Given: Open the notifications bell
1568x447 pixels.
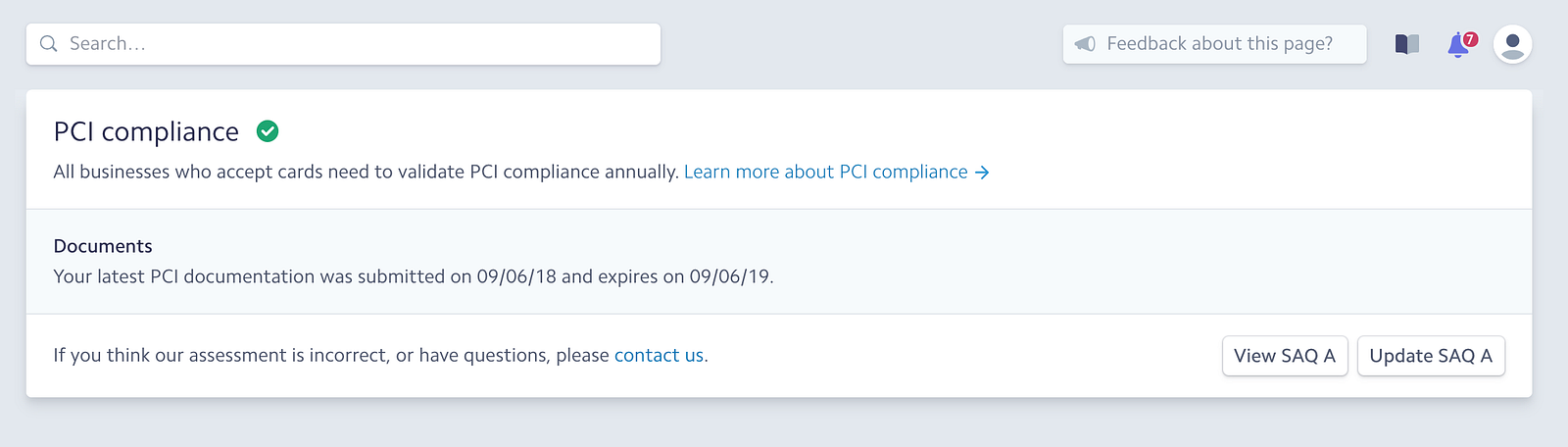Looking at the screenshot, I should point(1458,45).
